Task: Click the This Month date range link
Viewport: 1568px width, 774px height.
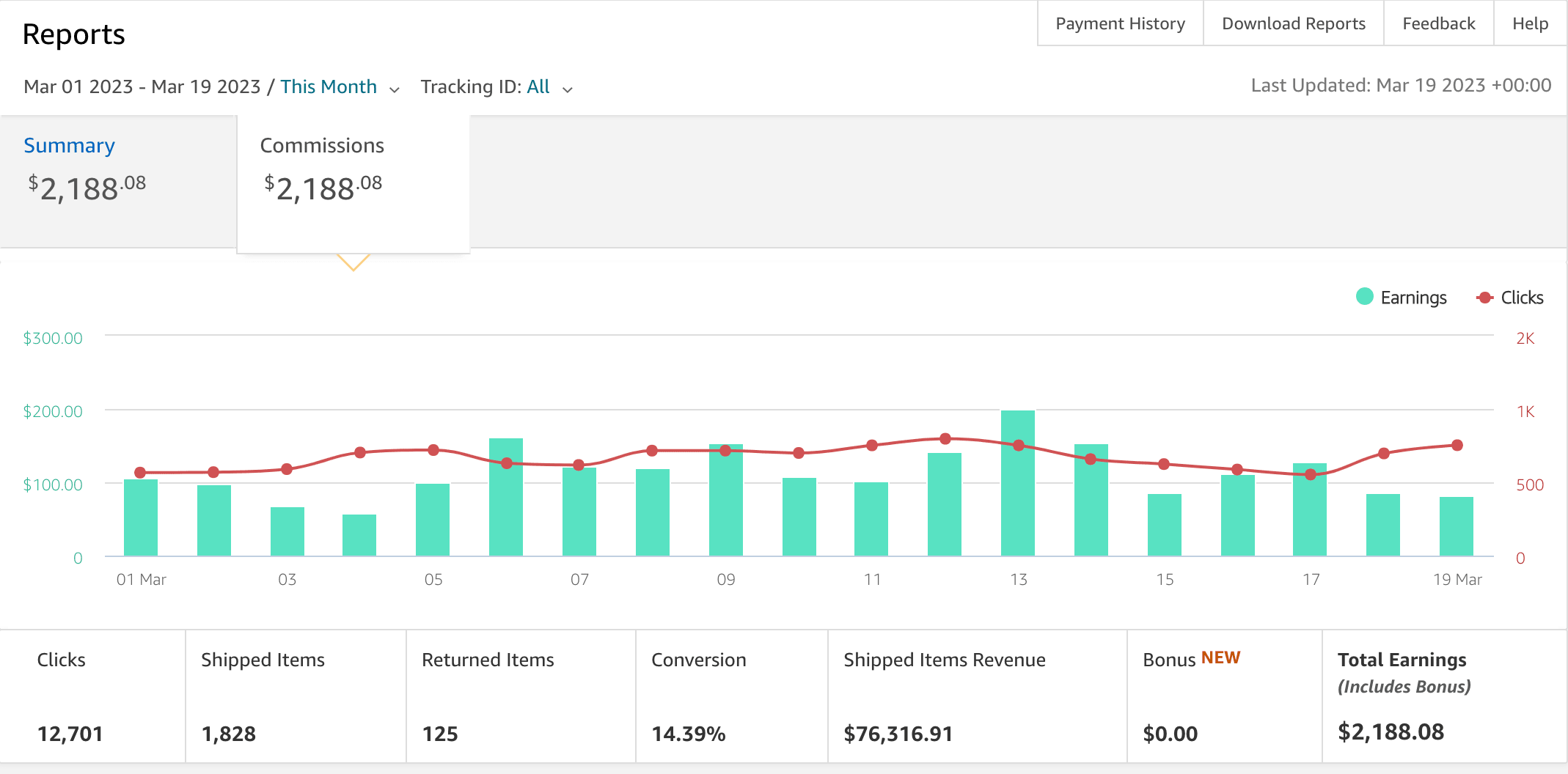Action: [328, 86]
